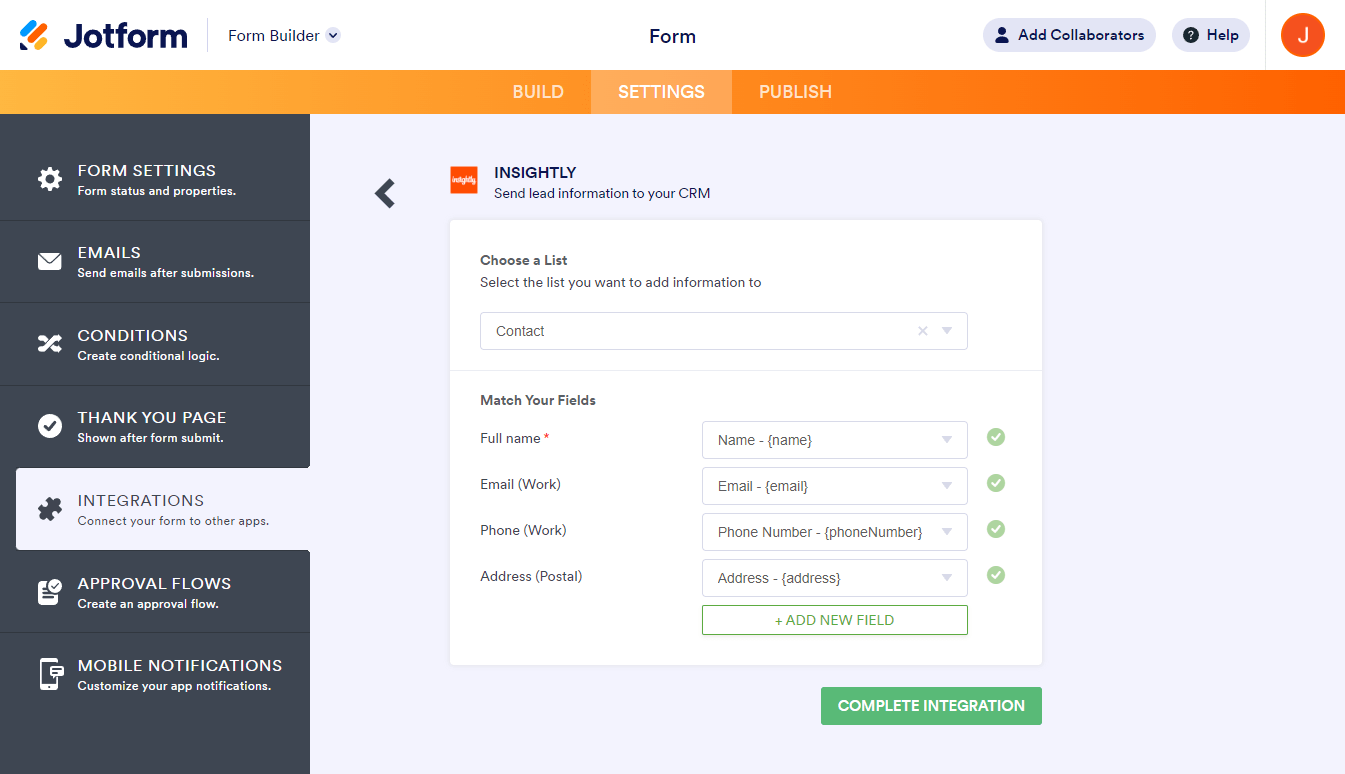This screenshot has height=774, width=1345.
Task: Click the Jotform logo icon
Action: [34, 36]
